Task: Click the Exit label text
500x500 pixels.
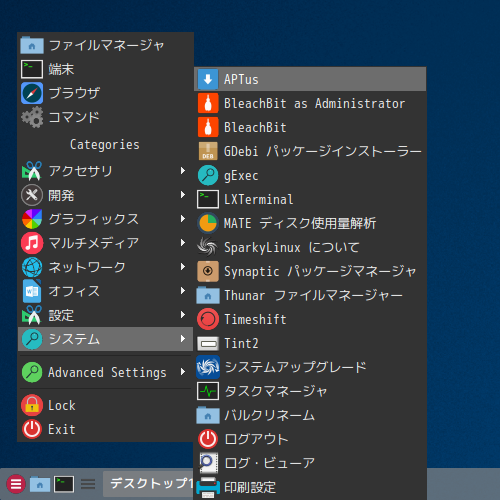Action: pyautogui.click(x=62, y=430)
